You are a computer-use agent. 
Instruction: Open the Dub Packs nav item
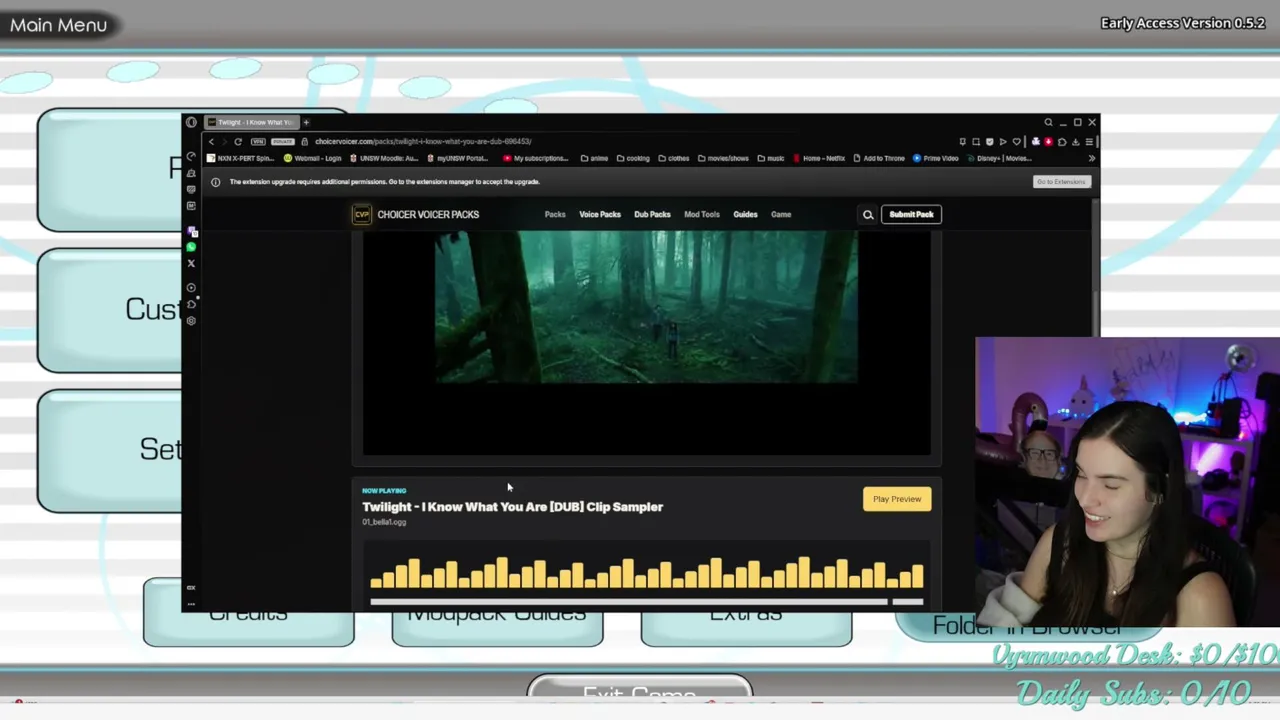click(652, 214)
